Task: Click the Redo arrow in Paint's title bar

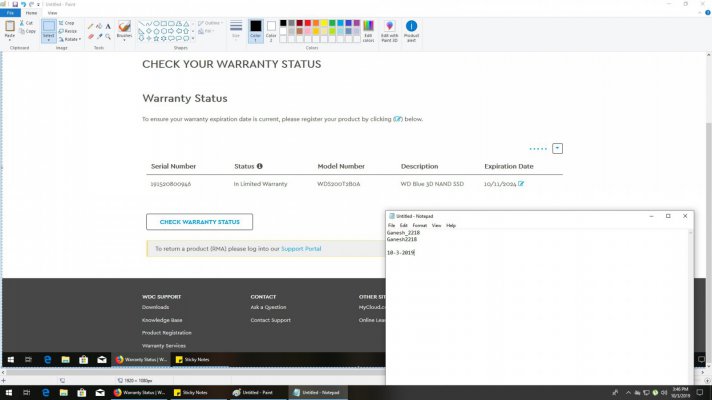Action: click(x=31, y=4)
